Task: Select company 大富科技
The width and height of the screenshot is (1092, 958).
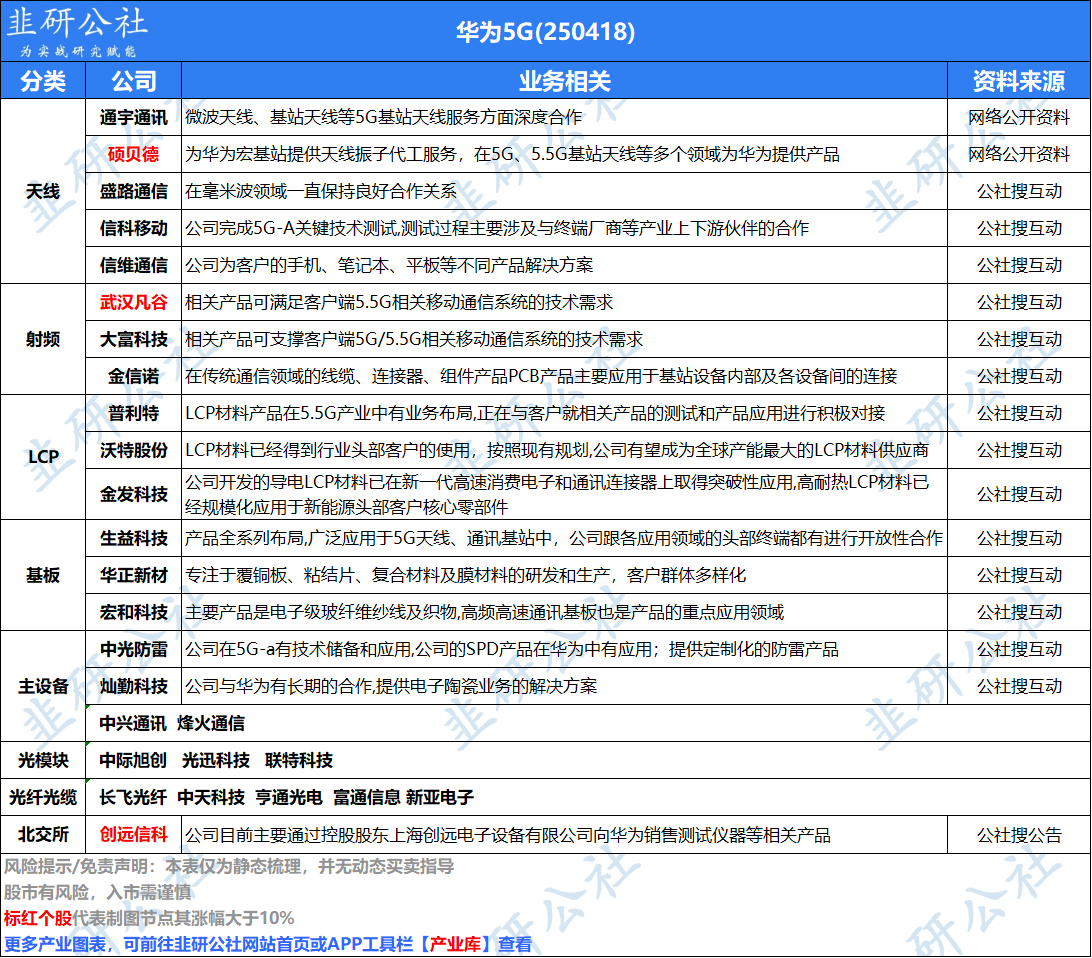Action: pyautogui.click(x=134, y=339)
